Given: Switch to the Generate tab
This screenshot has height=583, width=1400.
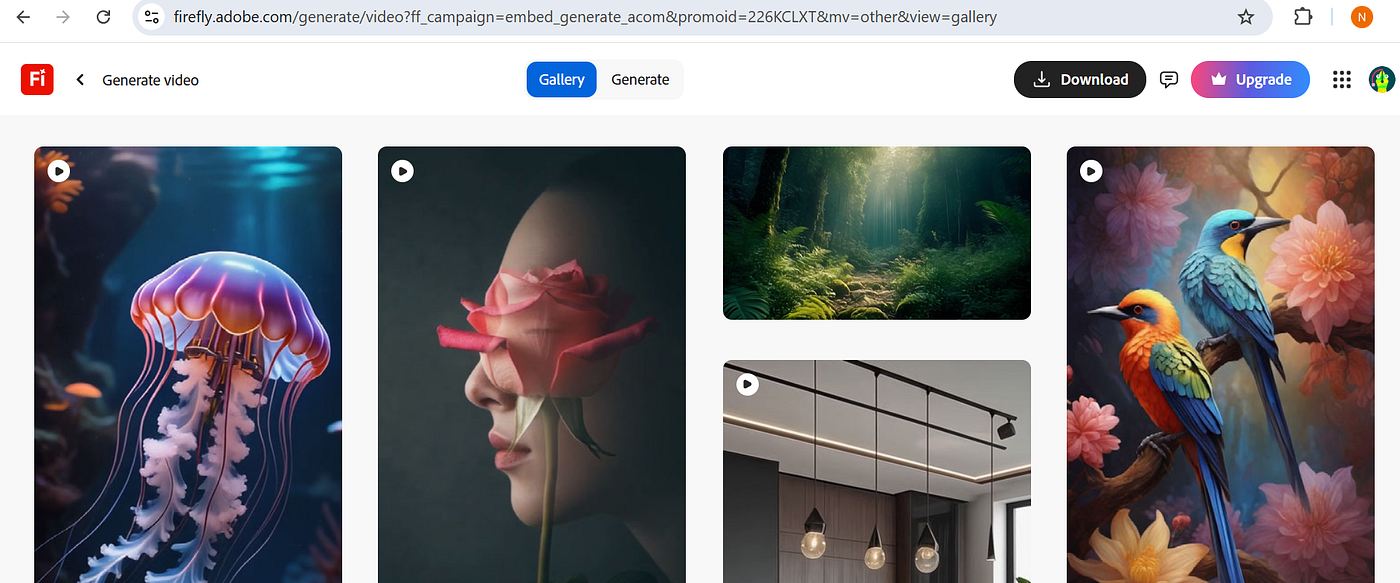Looking at the screenshot, I should coord(640,80).
